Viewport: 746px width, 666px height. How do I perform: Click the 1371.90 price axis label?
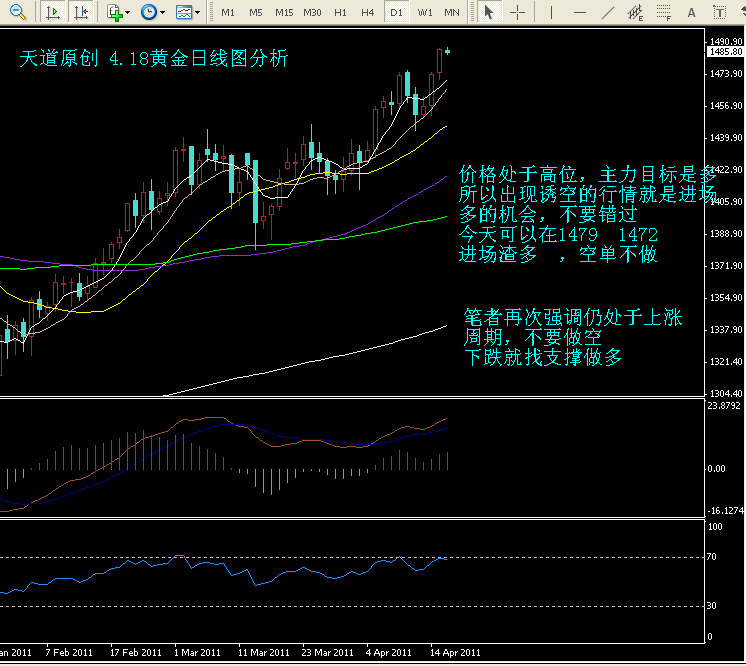[726, 265]
